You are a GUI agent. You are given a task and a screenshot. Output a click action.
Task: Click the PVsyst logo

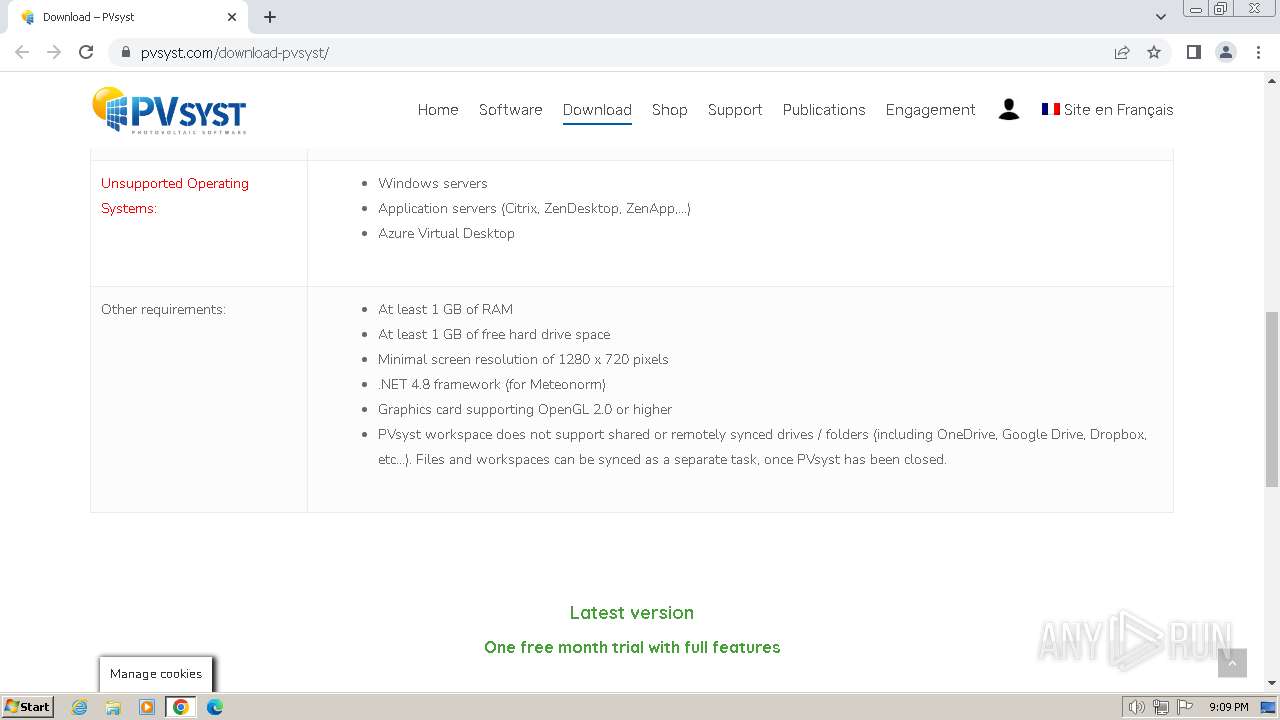pos(169,110)
